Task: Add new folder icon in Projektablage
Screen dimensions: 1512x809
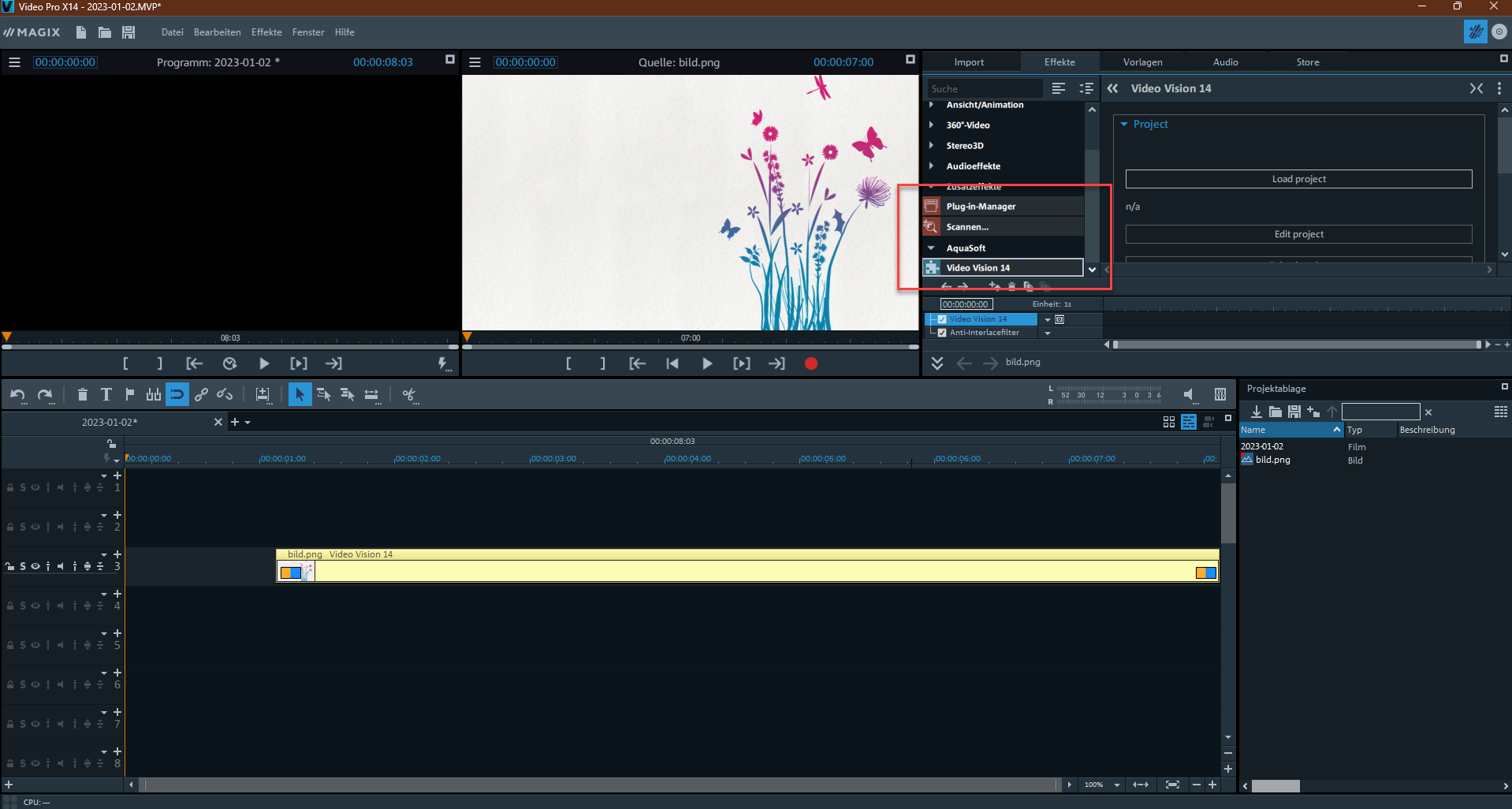Action: coord(1313,412)
